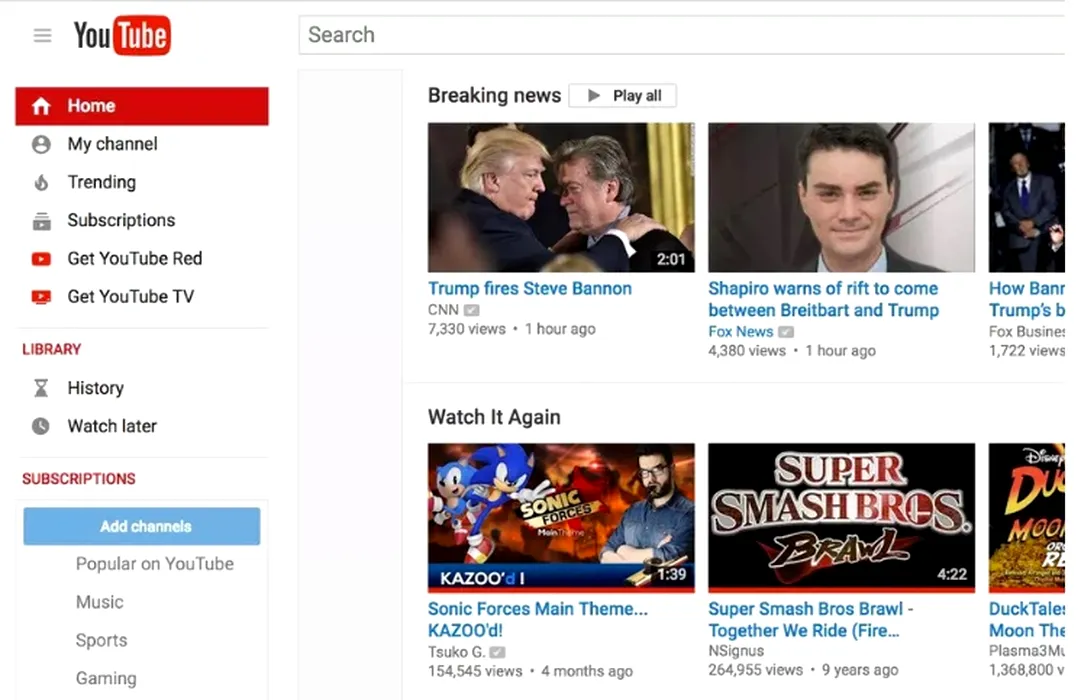The width and height of the screenshot is (1081, 700).
Task: Click the Trending flame icon
Action: 41,183
